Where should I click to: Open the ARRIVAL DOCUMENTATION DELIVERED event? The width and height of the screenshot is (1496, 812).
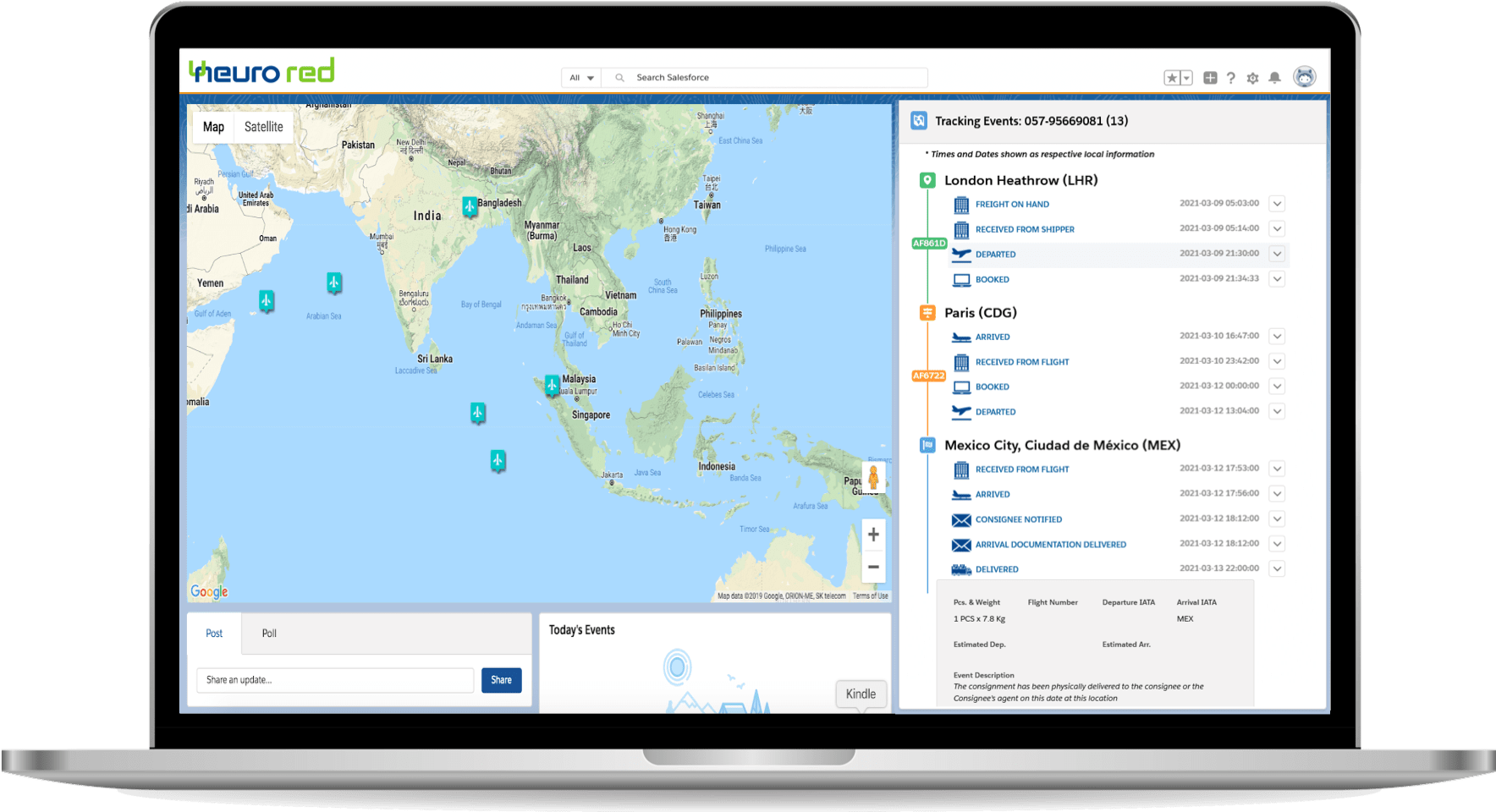click(x=1050, y=545)
